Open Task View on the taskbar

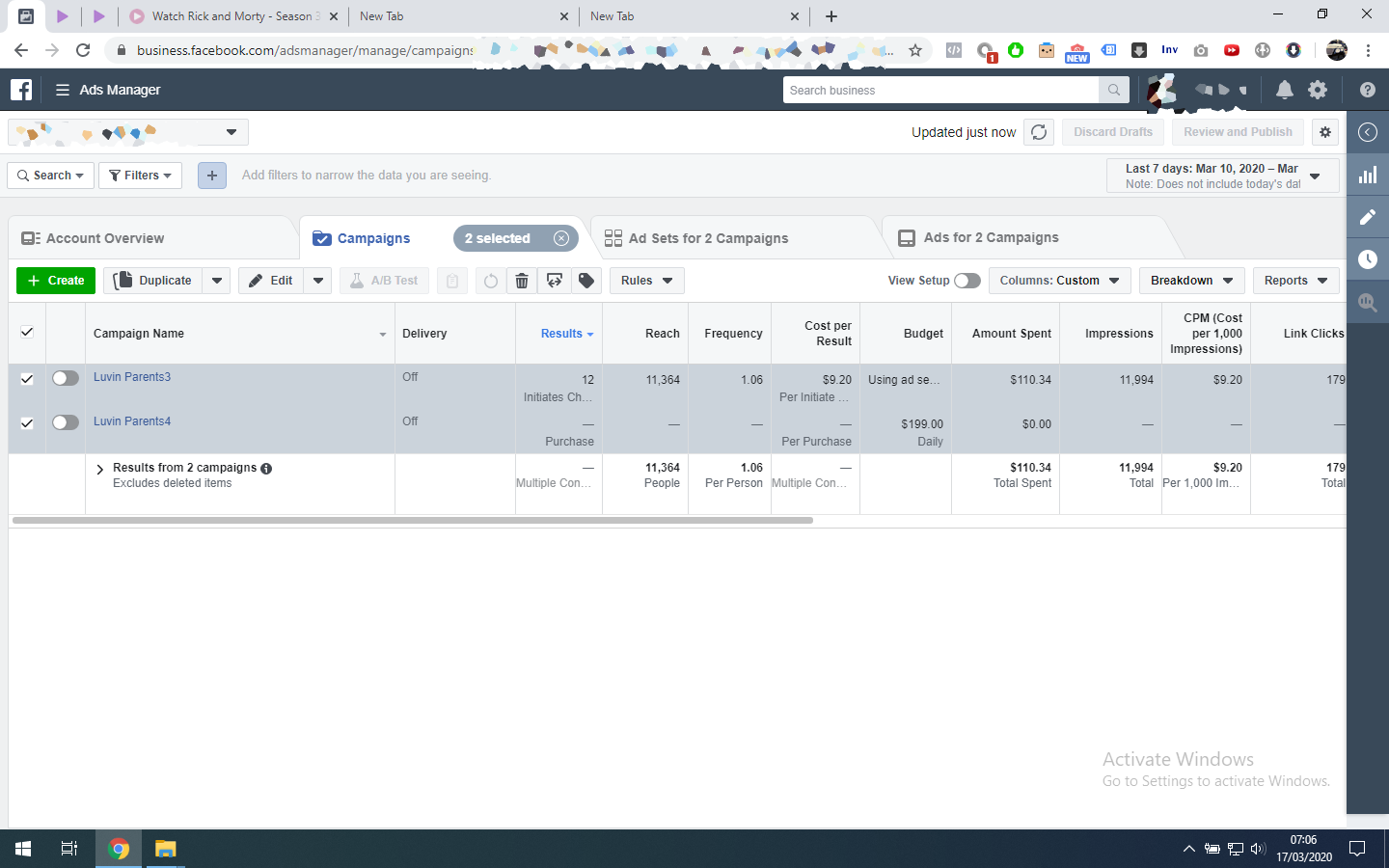(69, 849)
